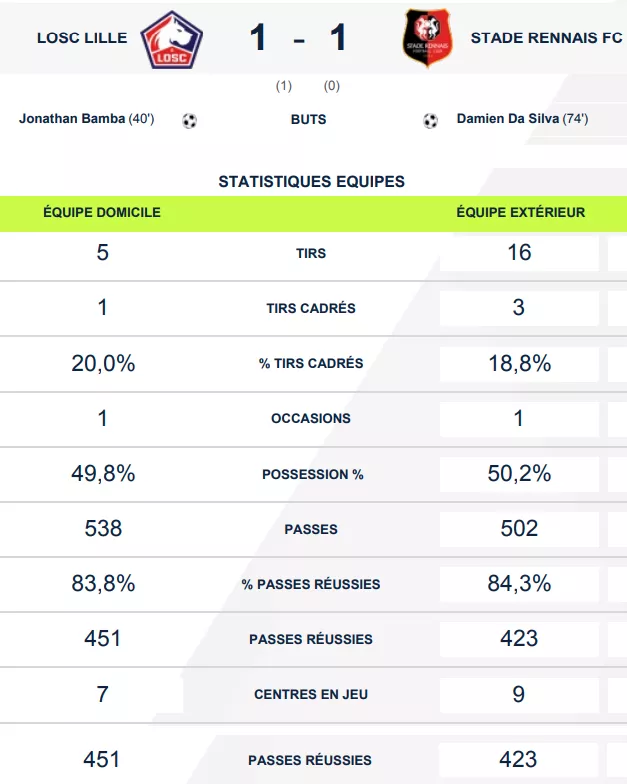Click the CENTRES EN JEU row label

pos(311,694)
